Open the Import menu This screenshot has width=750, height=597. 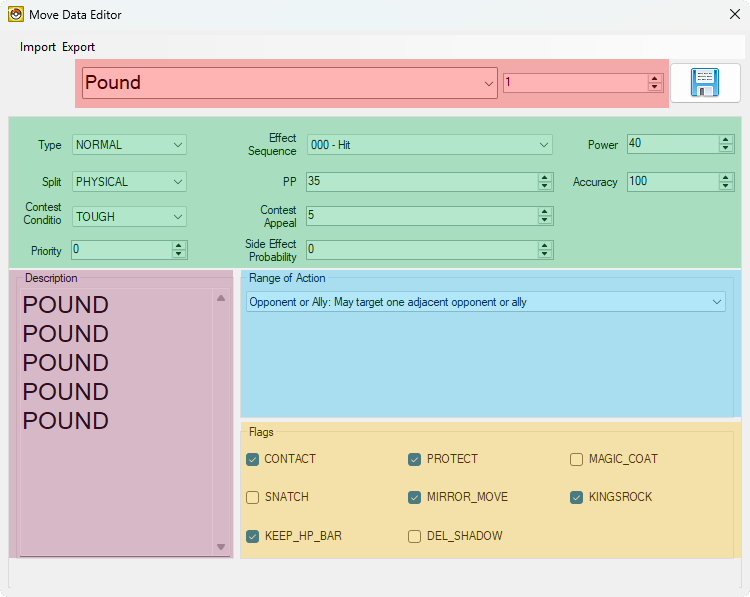[38, 47]
